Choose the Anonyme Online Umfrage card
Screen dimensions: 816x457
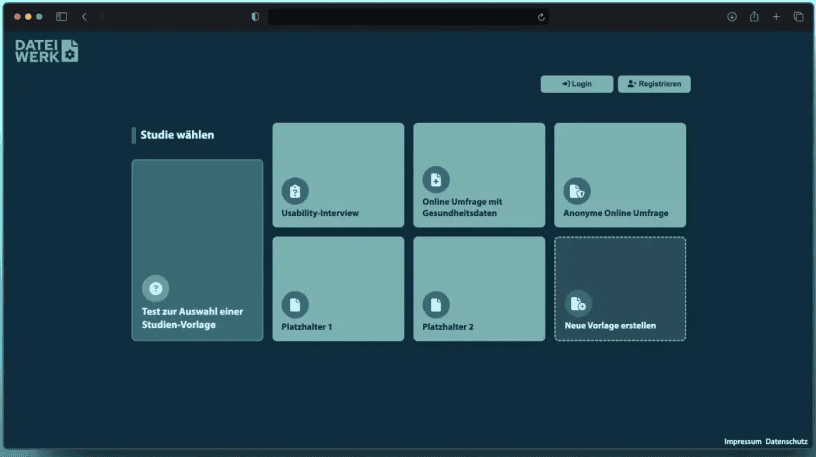tap(620, 176)
